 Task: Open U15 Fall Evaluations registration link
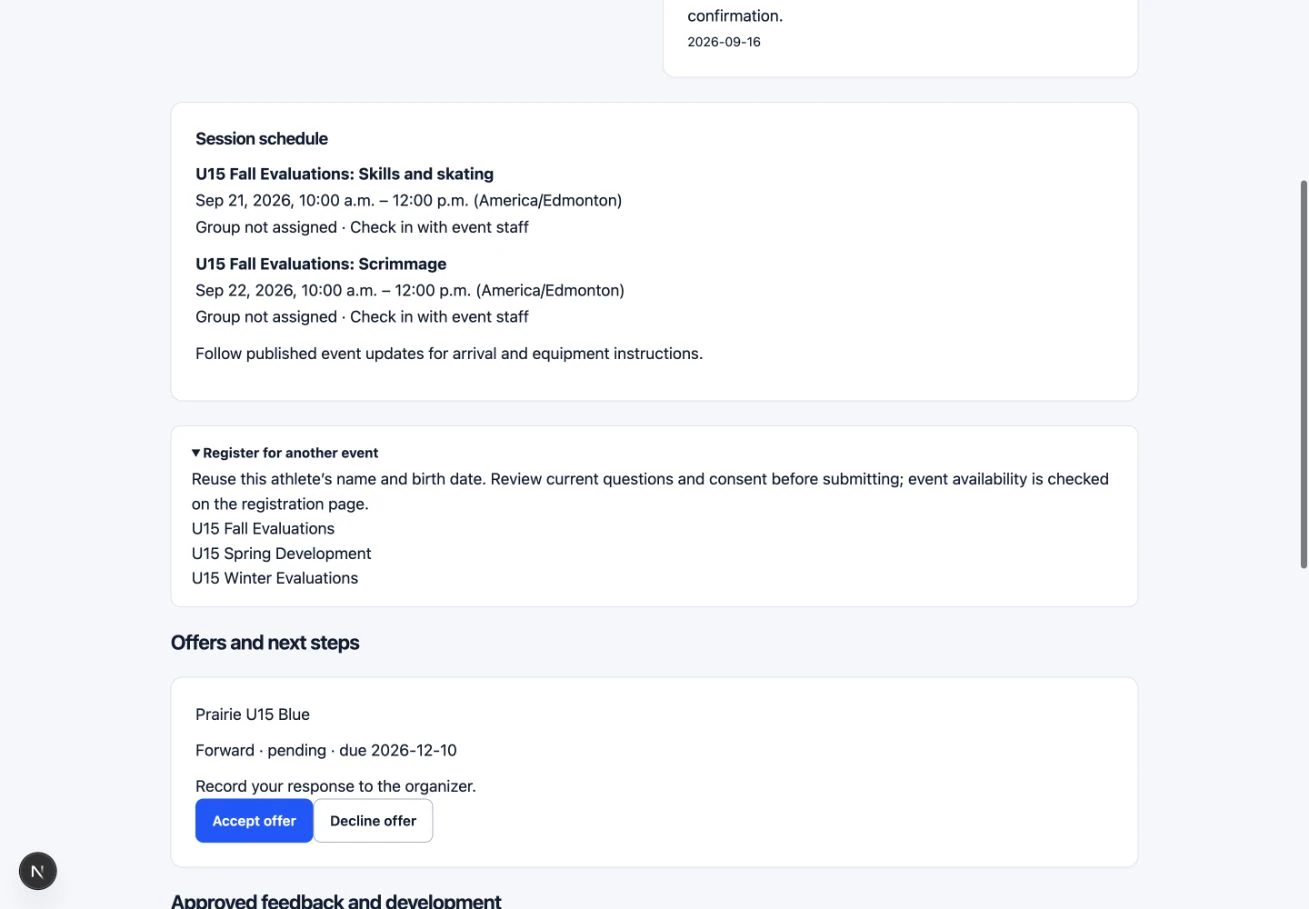[x=263, y=529]
